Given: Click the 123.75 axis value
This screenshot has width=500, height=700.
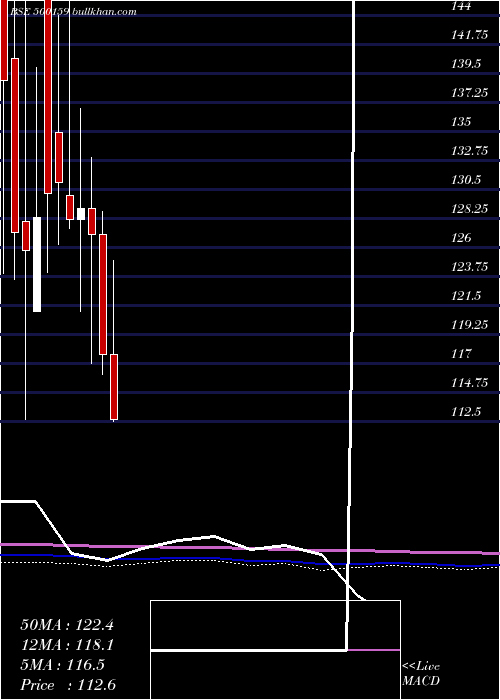Looking at the screenshot, I should pos(470,267).
